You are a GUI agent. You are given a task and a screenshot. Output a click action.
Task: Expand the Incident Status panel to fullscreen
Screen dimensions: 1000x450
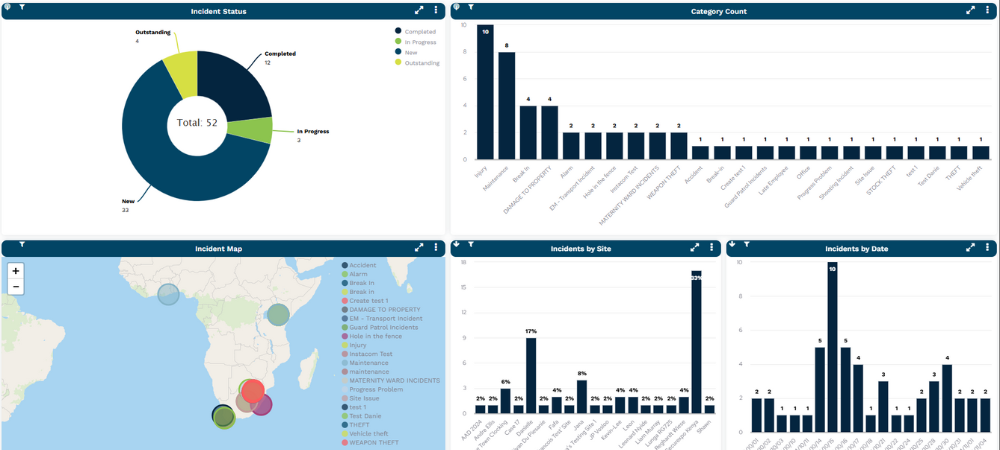[x=420, y=11]
